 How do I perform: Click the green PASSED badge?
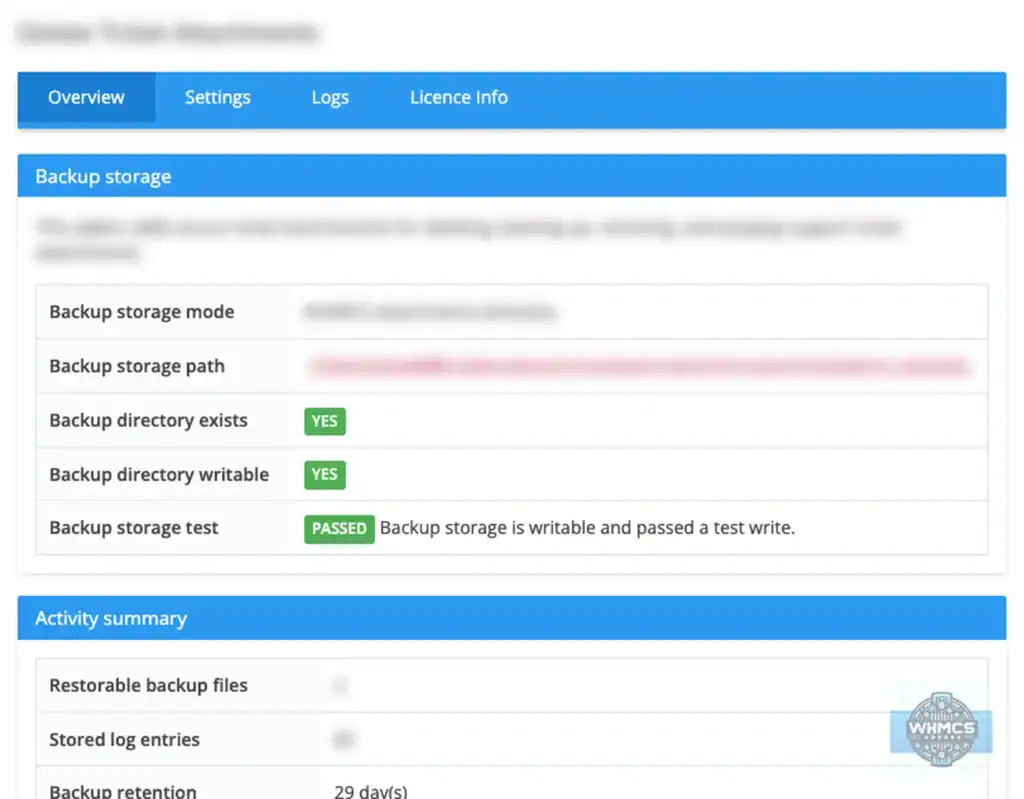[x=339, y=529]
